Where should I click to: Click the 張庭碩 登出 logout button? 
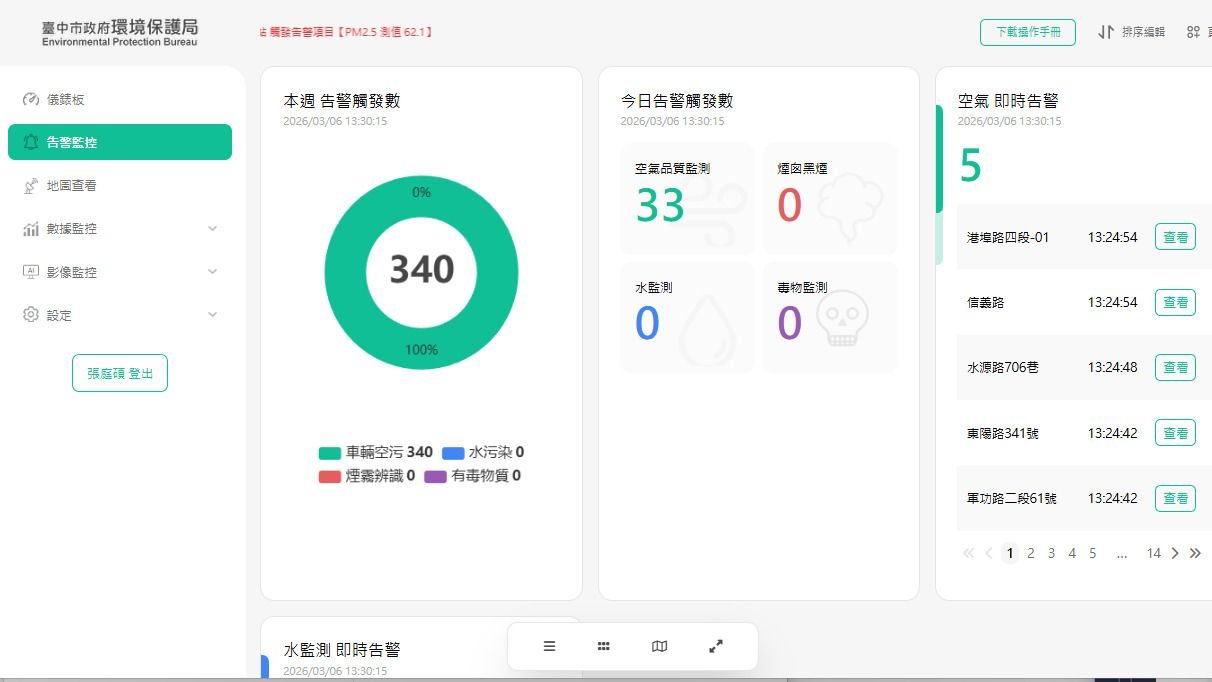120,373
